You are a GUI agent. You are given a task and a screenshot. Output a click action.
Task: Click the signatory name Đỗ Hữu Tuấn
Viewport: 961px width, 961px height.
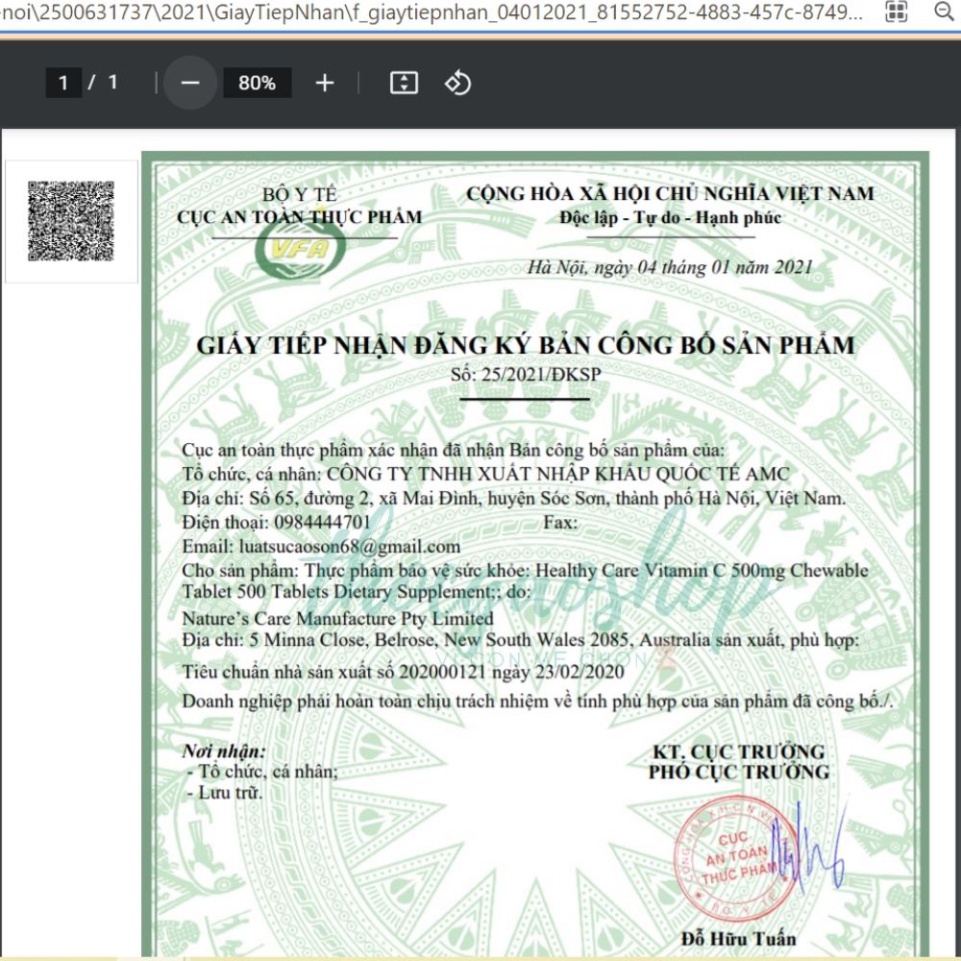coord(738,938)
